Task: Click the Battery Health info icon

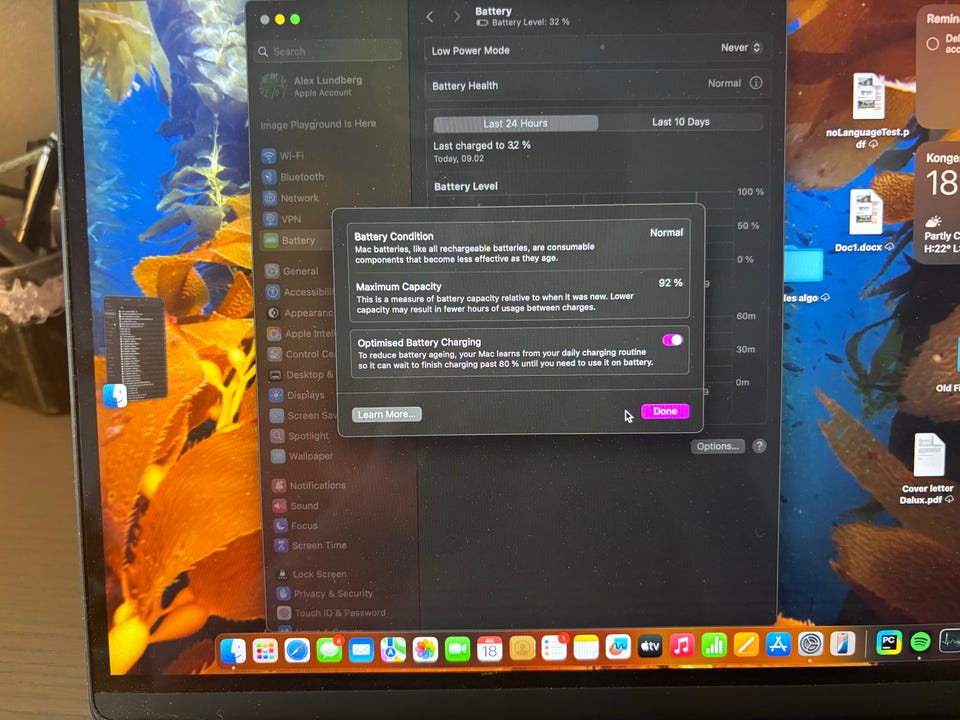Action: (756, 83)
